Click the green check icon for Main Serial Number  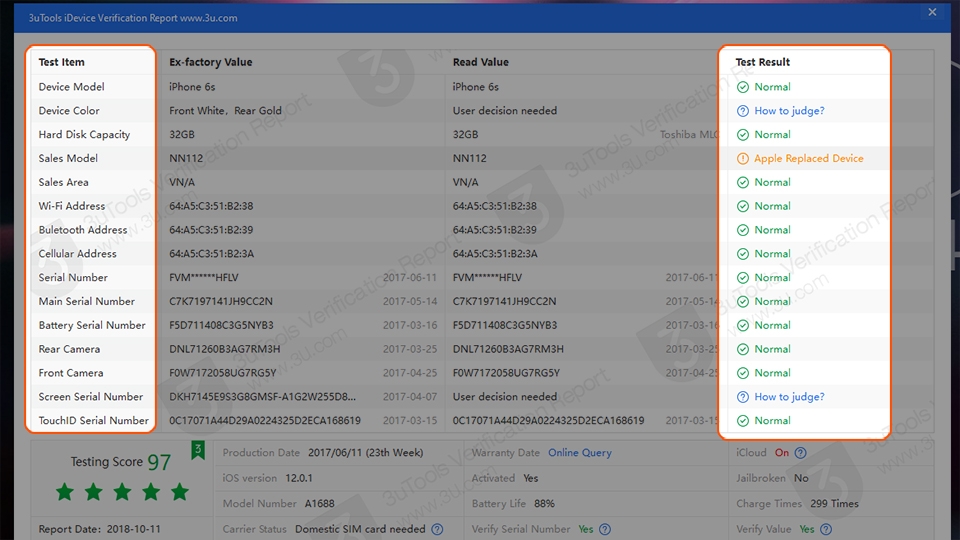pos(743,302)
